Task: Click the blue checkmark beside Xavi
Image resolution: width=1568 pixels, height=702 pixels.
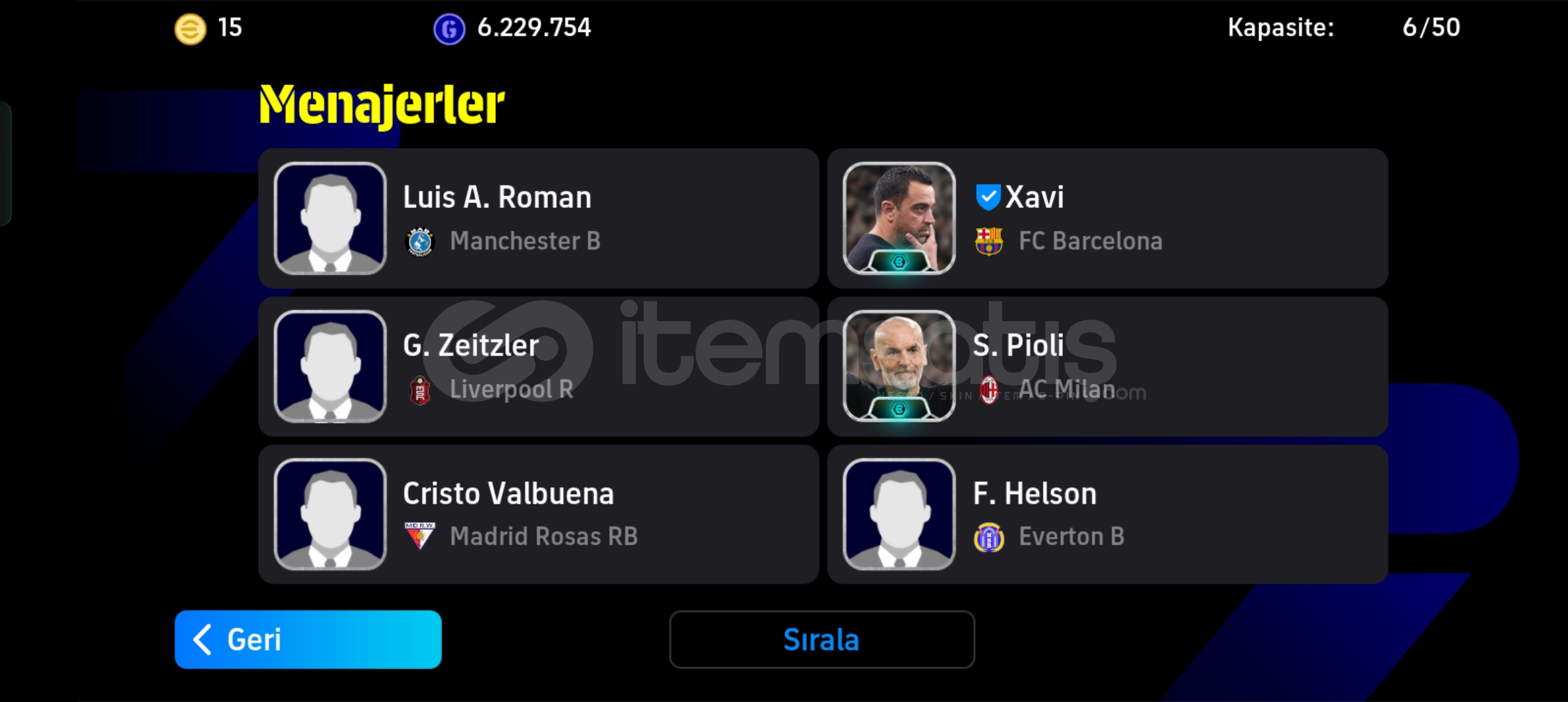Action: coord(987,197)
